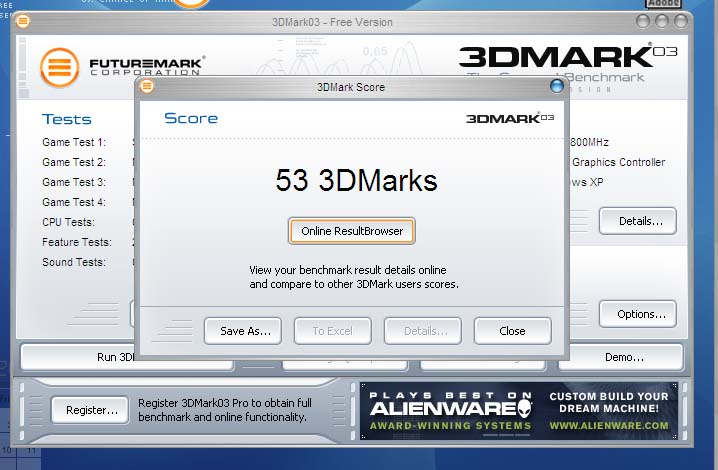Visit the WWW.ALIENWARE.COM link in banner

coord(609,426)
